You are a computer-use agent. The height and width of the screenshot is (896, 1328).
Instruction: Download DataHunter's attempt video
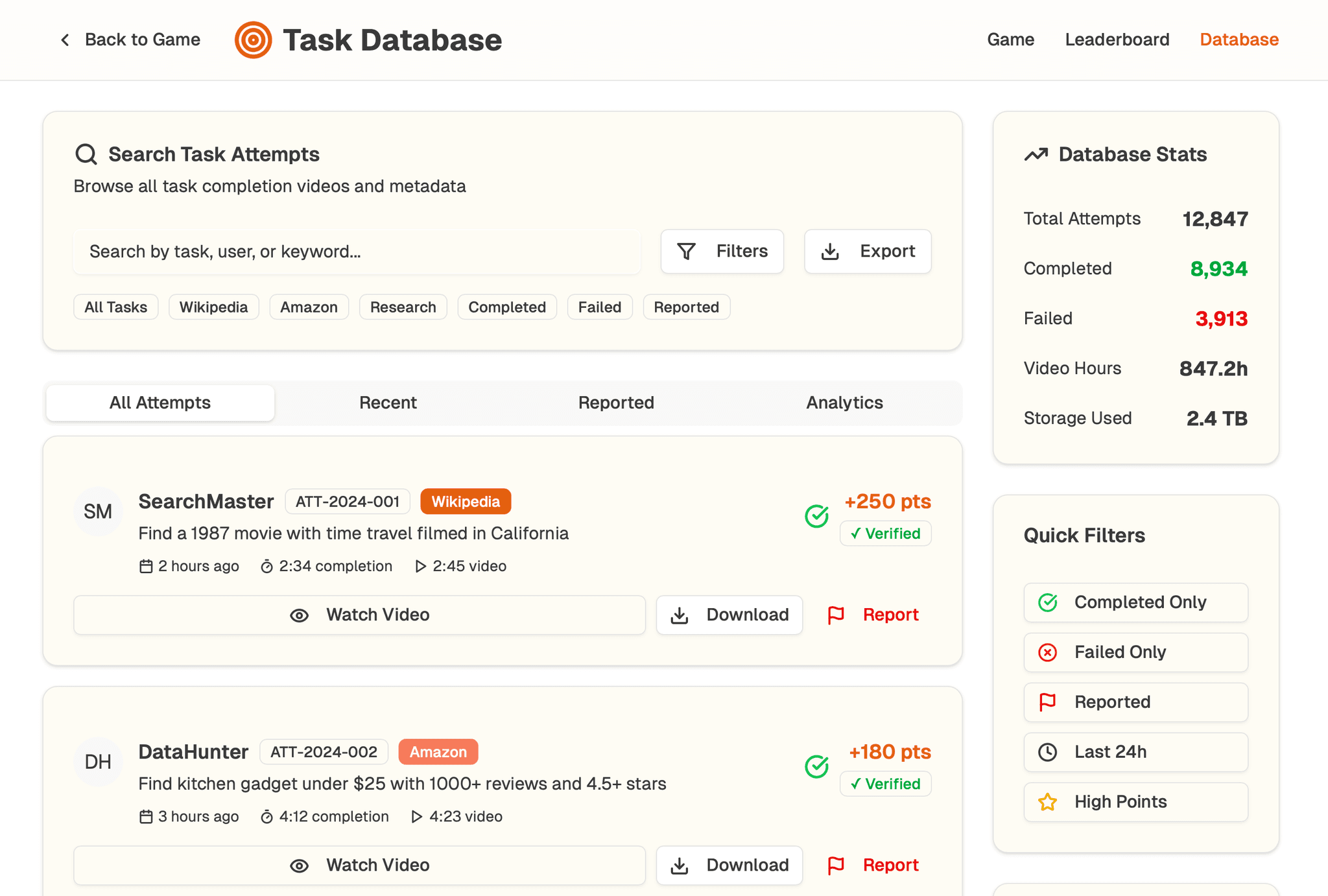(x=729, y=866)
